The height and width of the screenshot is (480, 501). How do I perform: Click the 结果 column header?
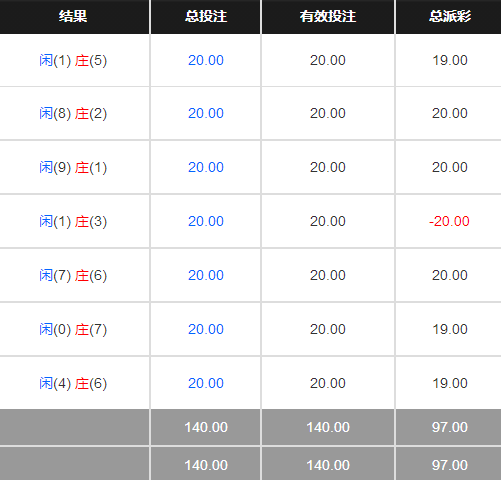[x=73, y=16]
